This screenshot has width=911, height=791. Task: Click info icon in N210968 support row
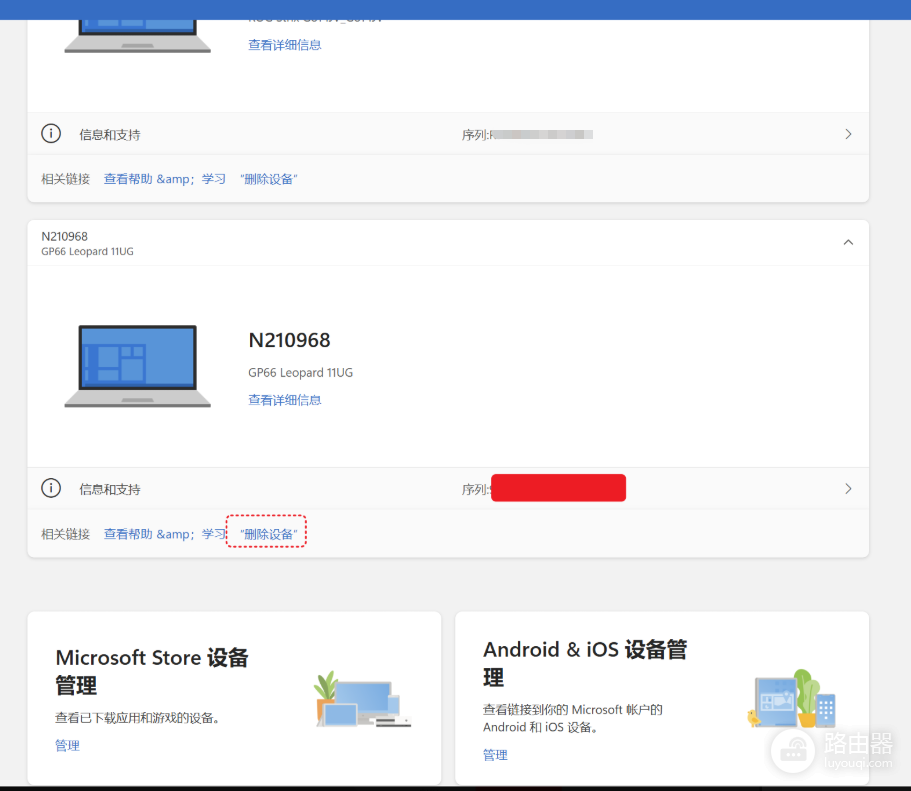(x=51, y=488)
